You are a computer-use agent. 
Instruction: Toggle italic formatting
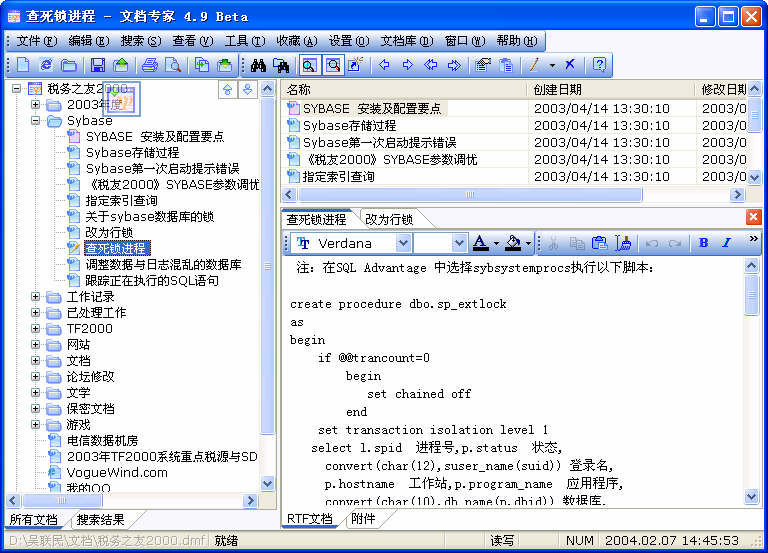pos(727,243)
